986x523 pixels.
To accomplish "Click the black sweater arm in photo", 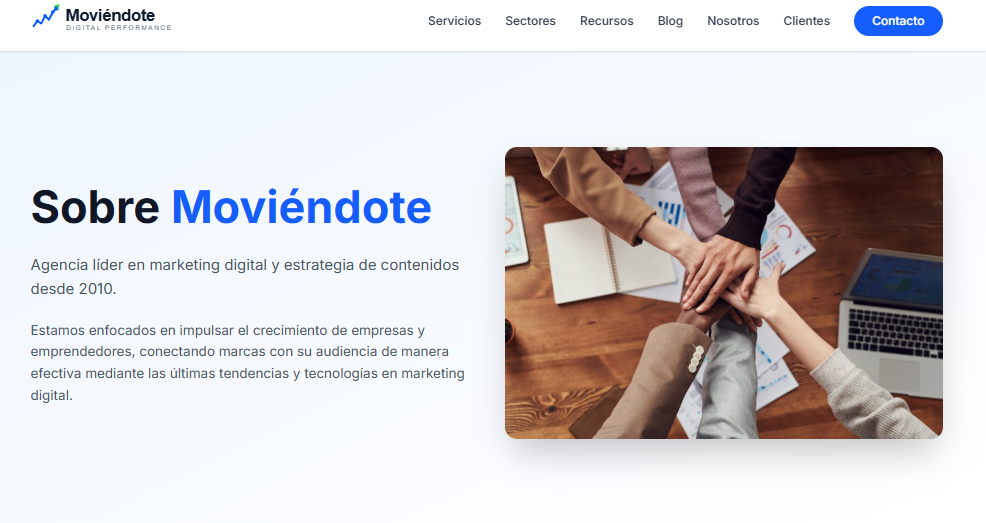I will (758, 195).
